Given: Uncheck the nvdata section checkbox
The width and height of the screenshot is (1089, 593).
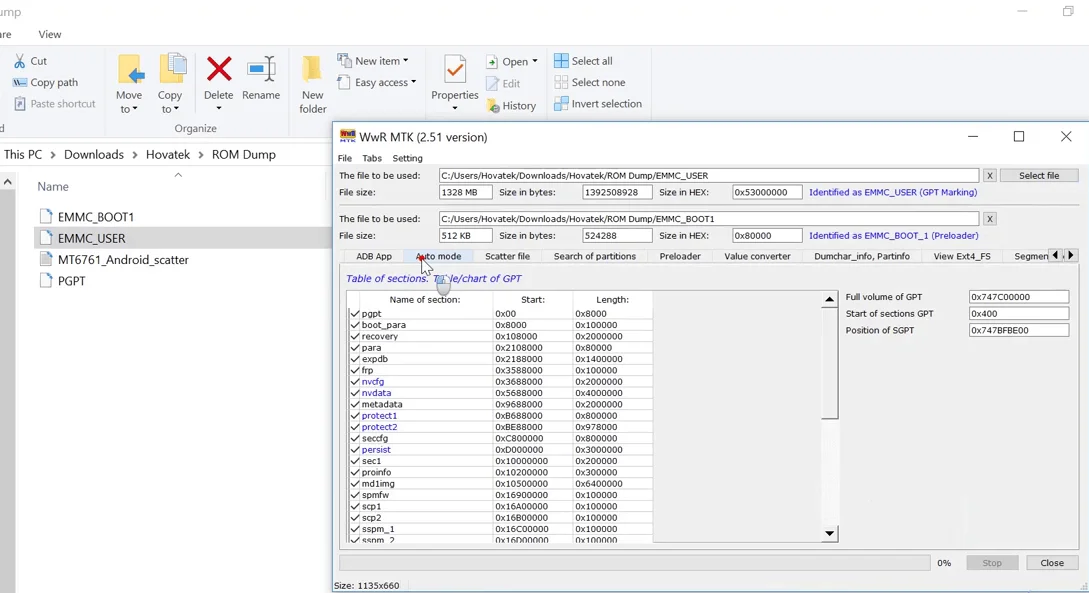Looking at the screenshot, I should click(x=355, y=393).
